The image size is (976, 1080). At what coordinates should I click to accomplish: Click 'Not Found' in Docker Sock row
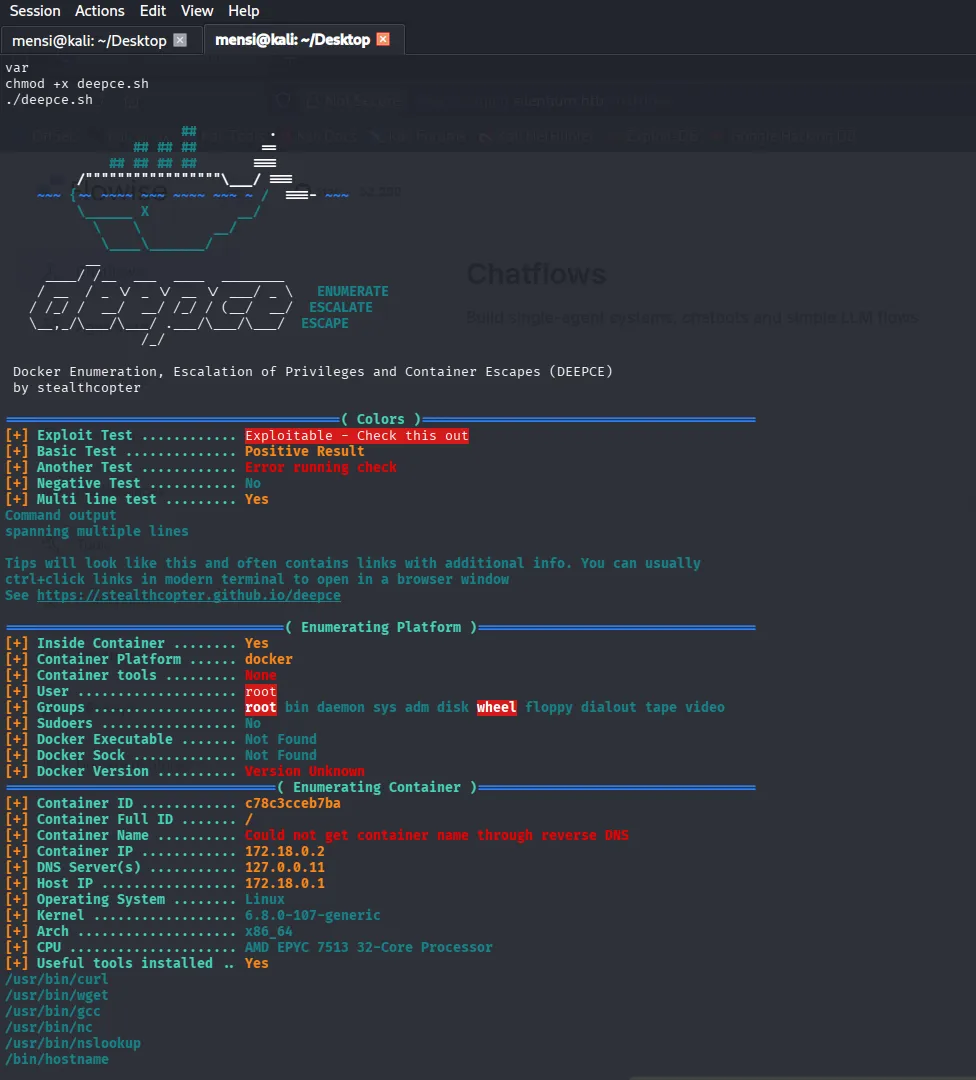(x=281, y=755)
